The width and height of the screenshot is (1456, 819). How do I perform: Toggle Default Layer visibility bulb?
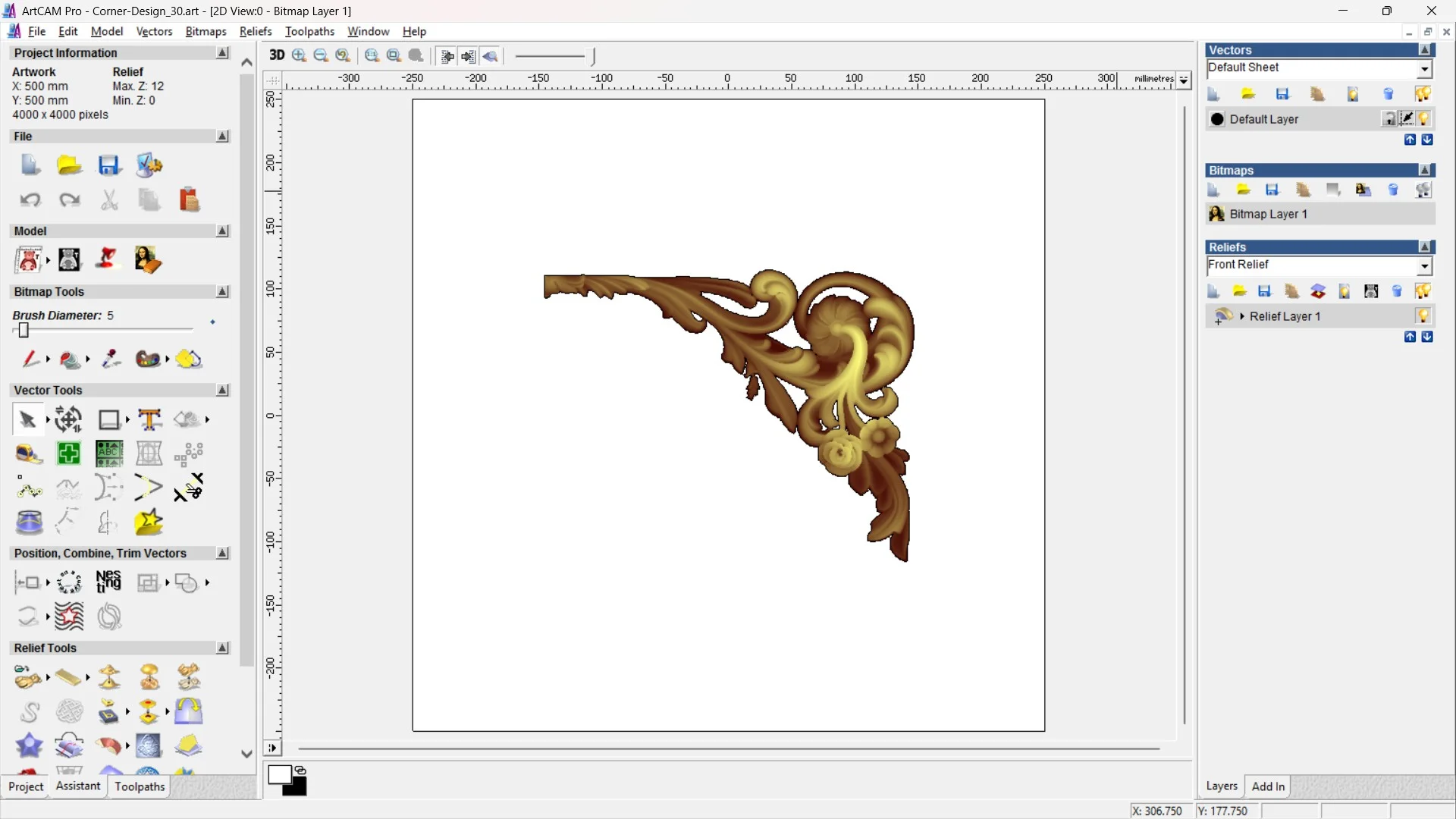point(1424,119)
